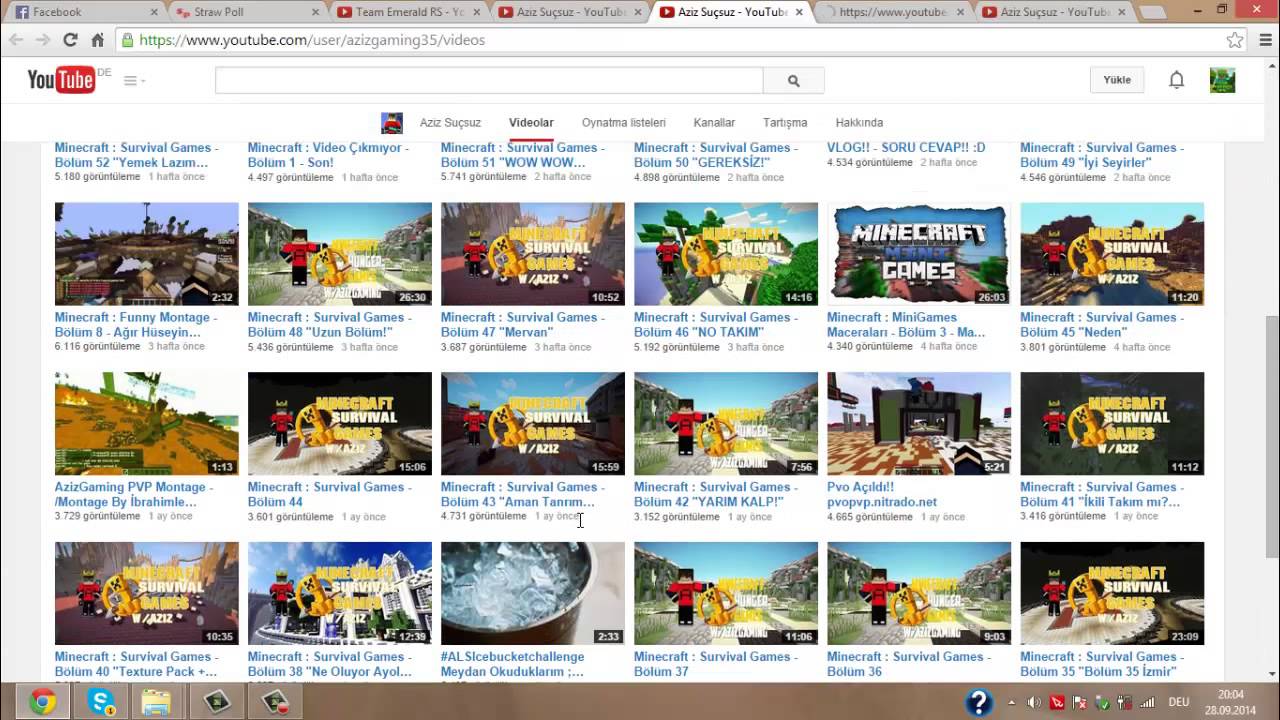Viewport: 1280px width, 720px height.
Task: Open Bölüm 38 "Ne Oluyor Ayol" title
Action: (330, 664)
